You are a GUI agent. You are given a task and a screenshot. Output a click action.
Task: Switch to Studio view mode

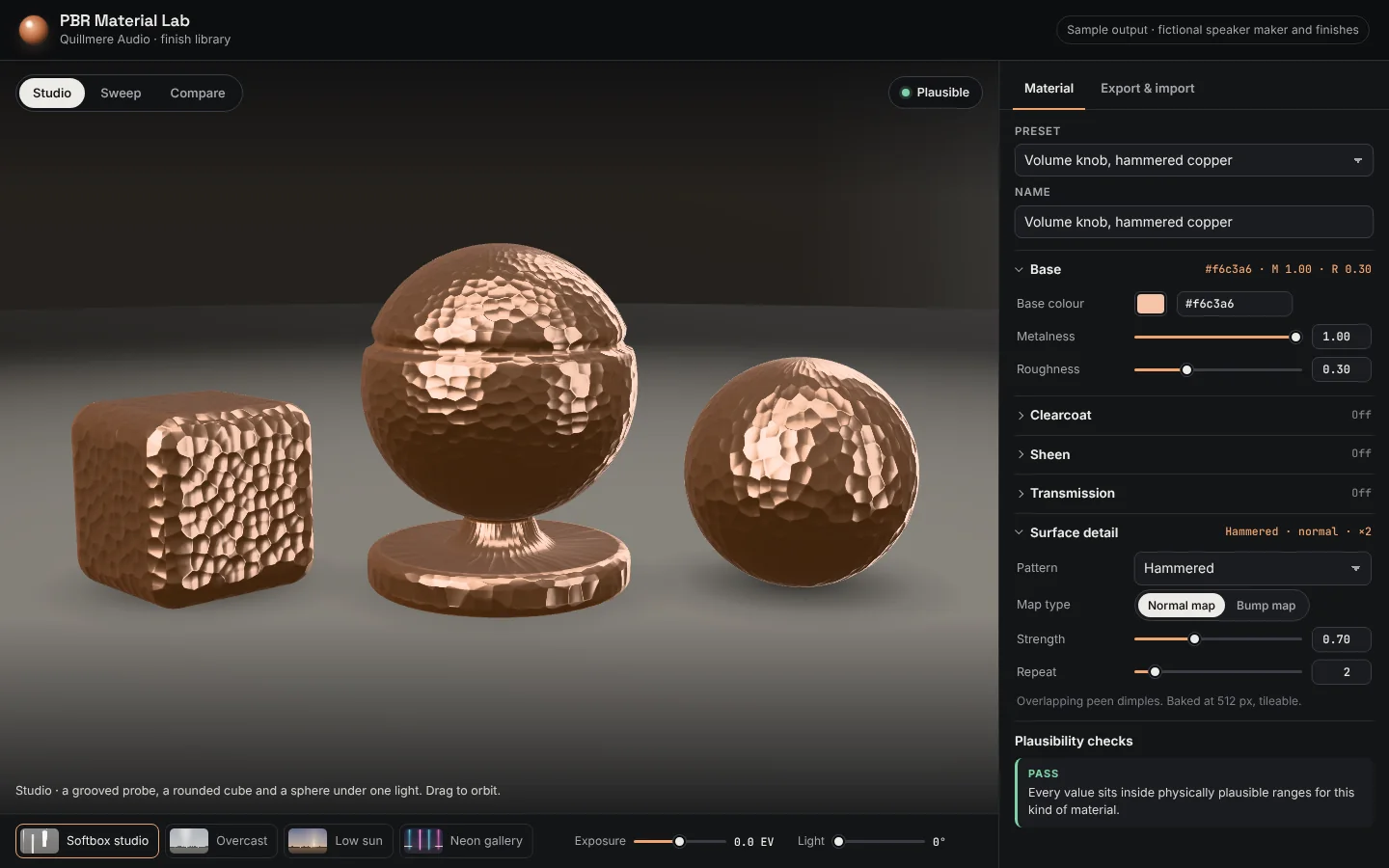52,94
